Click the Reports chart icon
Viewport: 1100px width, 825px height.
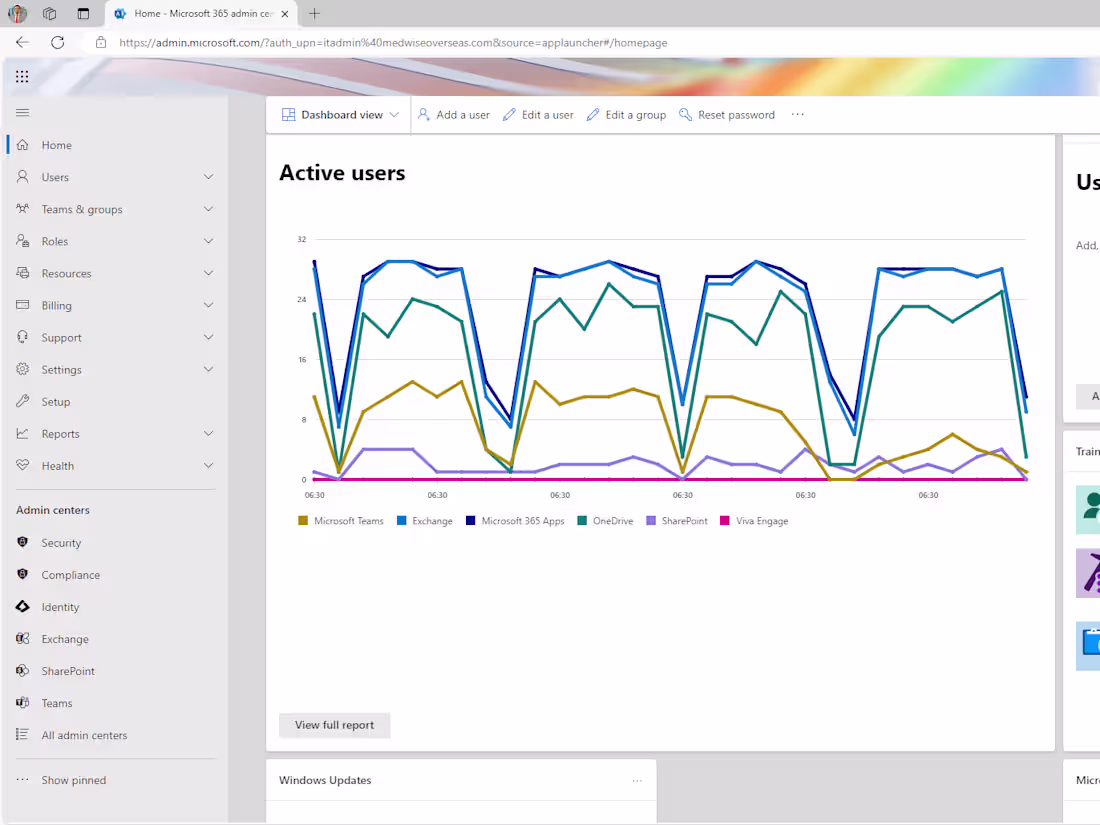[22, 434]
